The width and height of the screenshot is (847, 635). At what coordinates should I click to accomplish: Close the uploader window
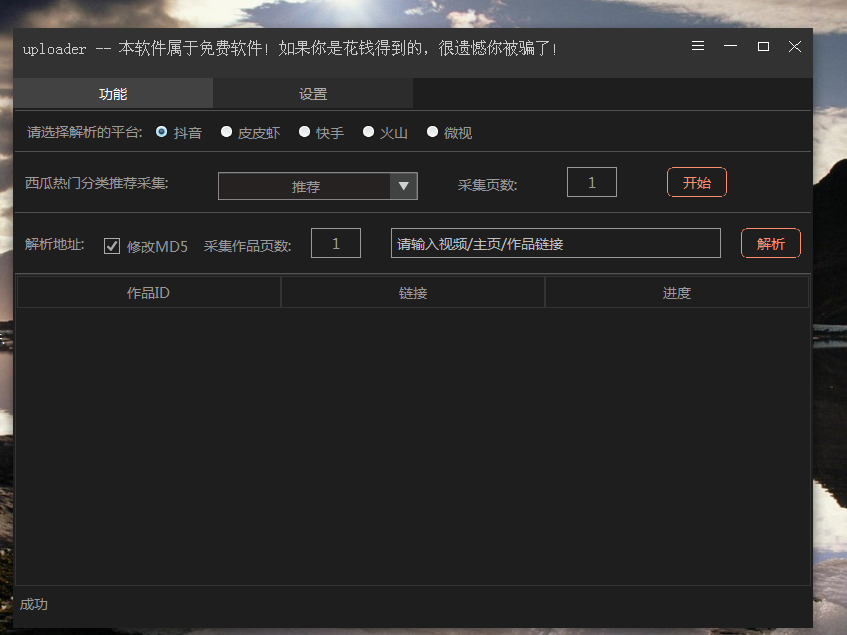[x=795, y=46]
